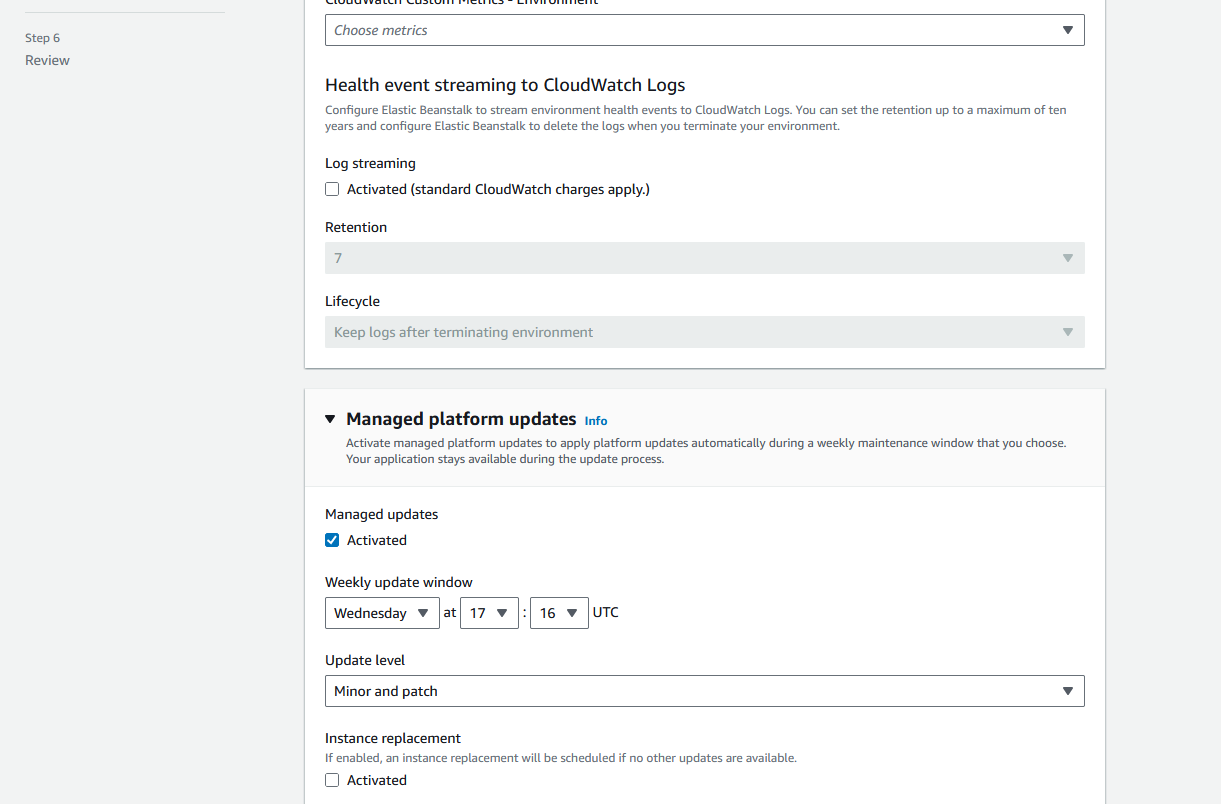The width and height of the screenshot is (1221, 804).
Task: Click the arrow next to minute value 16
Action: 572,613
